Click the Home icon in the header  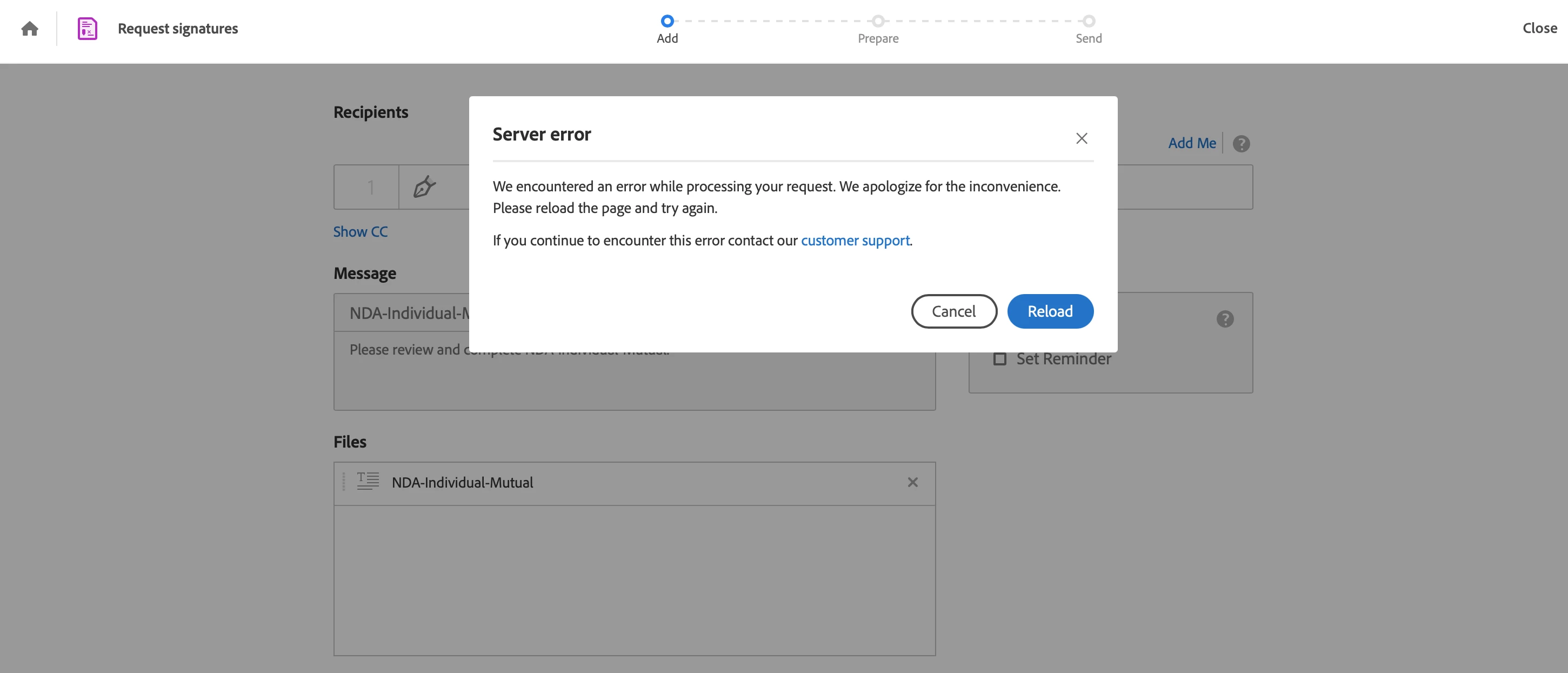(x=29, y=29)
